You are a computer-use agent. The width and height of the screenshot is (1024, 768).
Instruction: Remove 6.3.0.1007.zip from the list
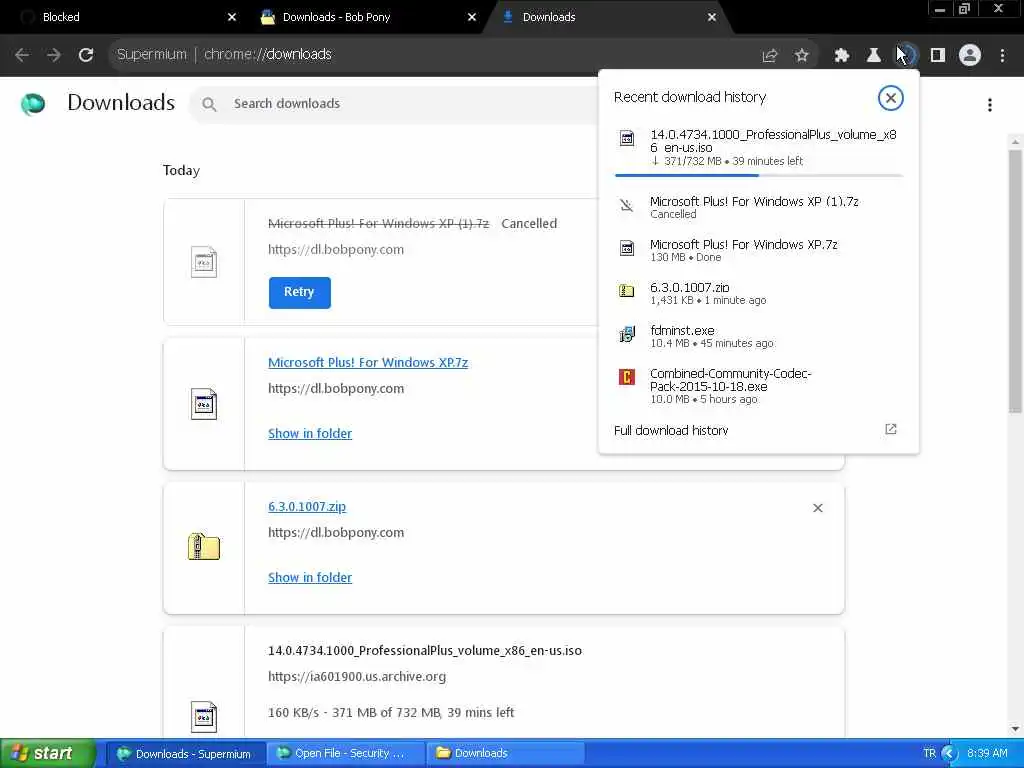click(817, 508)
